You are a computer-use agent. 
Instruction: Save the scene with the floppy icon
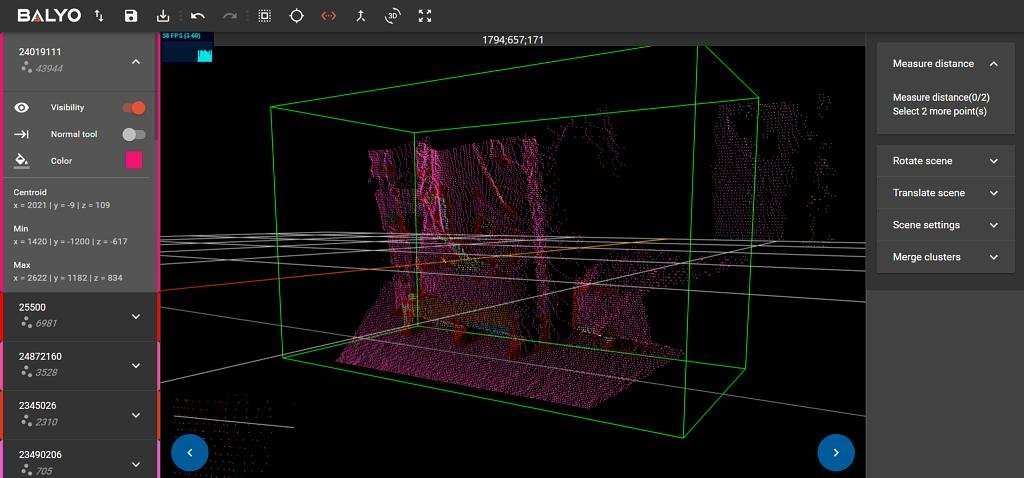pos(131,16)
